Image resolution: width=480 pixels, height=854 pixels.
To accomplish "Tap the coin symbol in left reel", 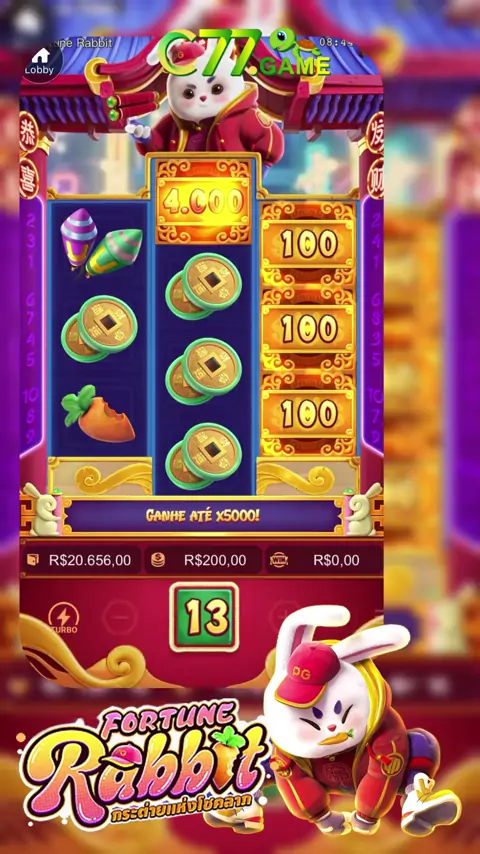I will pyautogui.click(x=99, y=328).
